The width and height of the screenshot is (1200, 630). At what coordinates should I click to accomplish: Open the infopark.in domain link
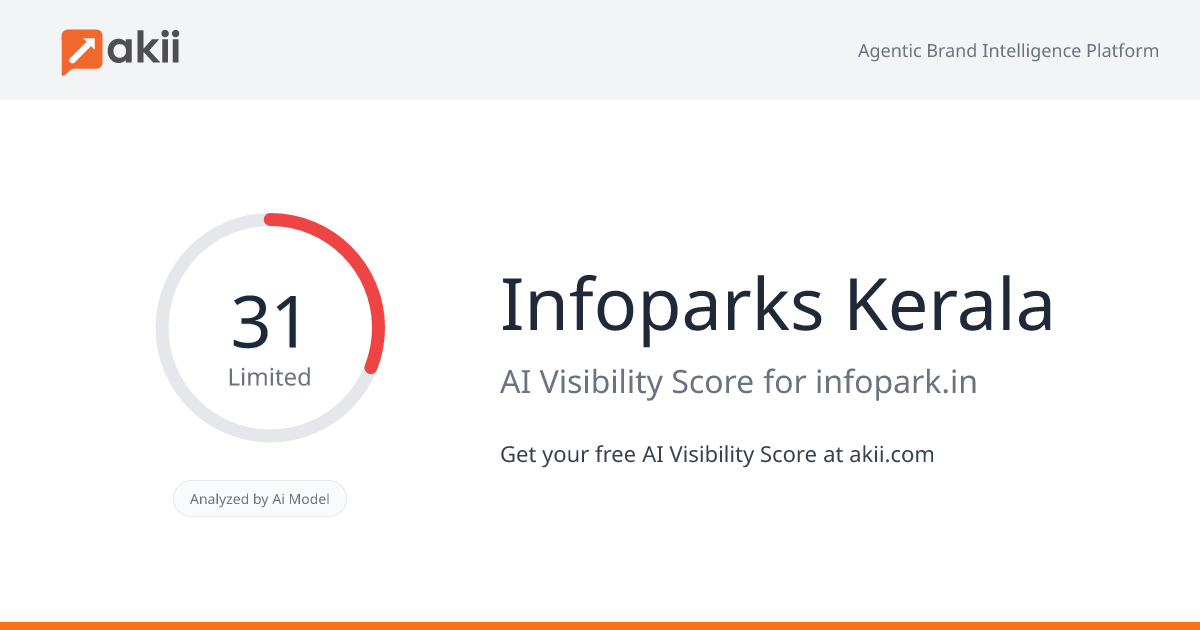pos(897,381)
